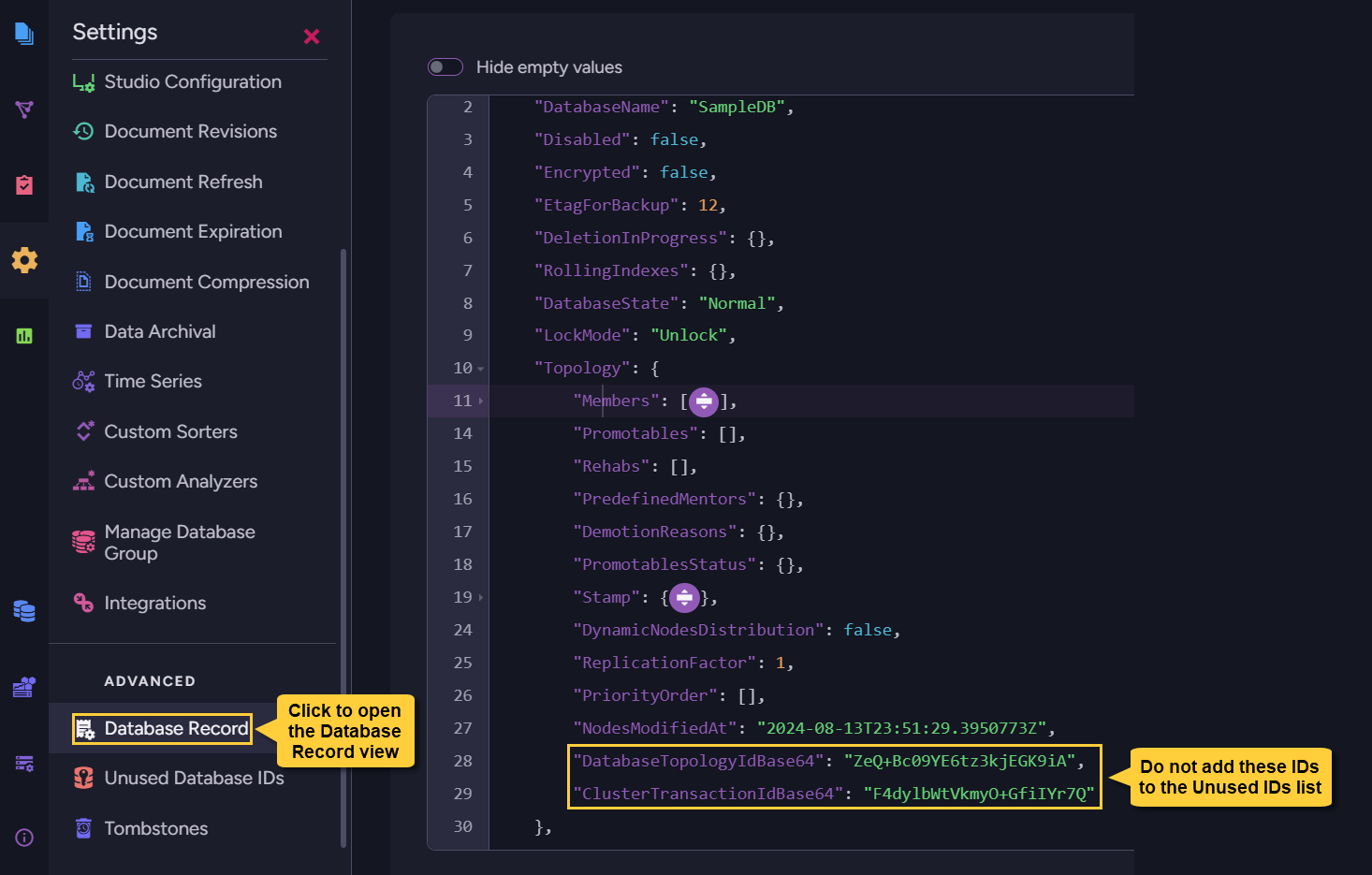This screenshot has width=1372, height=875.
Task: Open Documents section in left rail
Action: coord(24,35)
